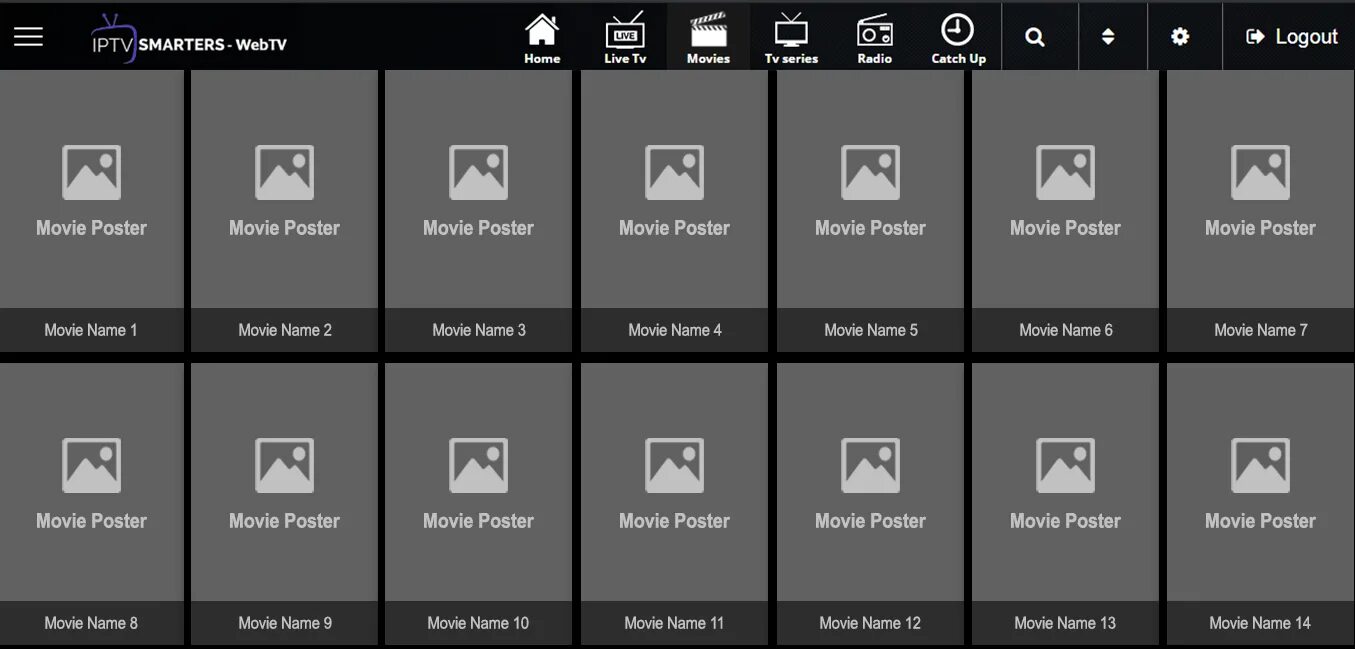Click the 'Movie Name 10' title text
The width and height of the screenshot is (1355, 649).
478,623
